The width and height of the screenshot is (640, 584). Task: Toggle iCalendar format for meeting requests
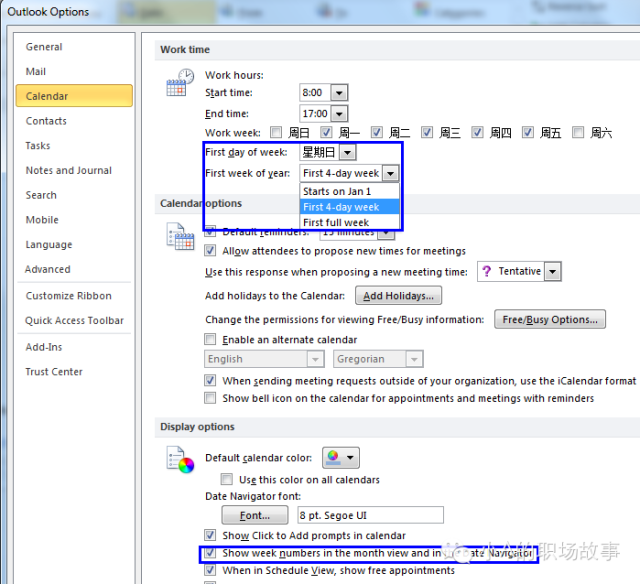[x=210, y=381]
